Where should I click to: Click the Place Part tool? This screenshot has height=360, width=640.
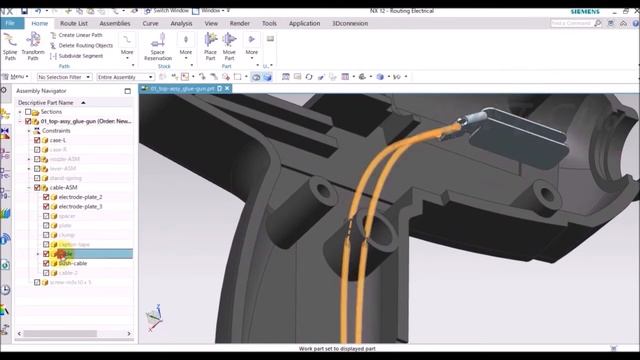coord(210,47)
